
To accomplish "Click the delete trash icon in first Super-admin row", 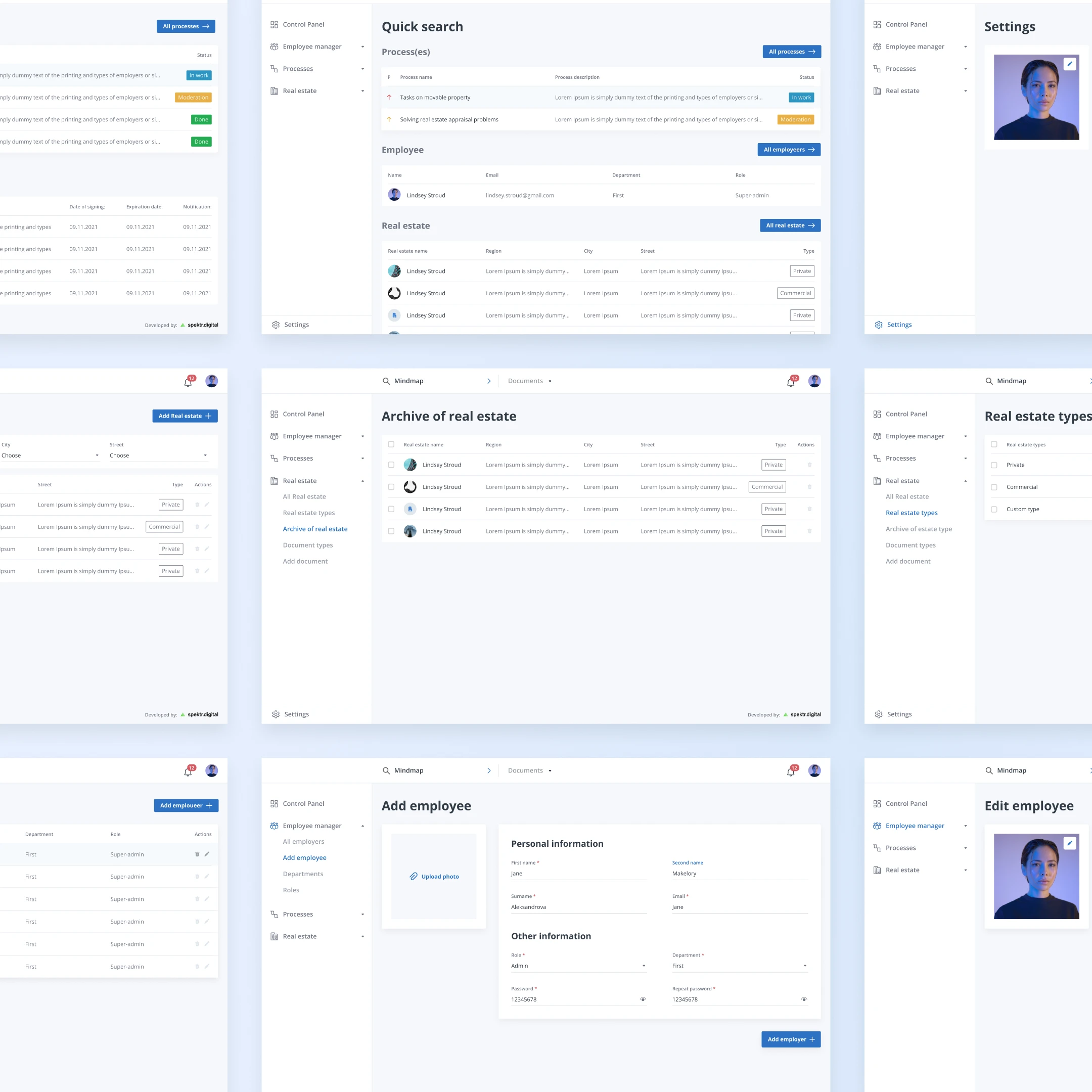I will tap(197, 854).
